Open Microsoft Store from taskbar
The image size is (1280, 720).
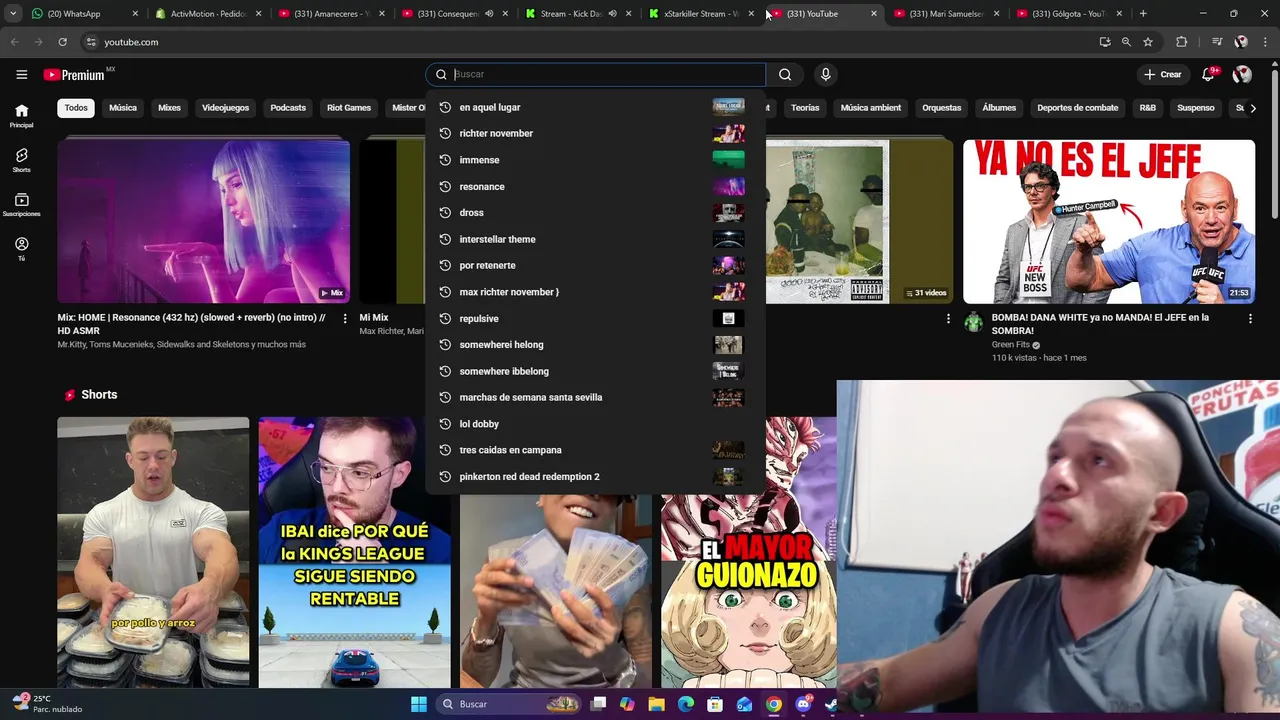[715, 704]
